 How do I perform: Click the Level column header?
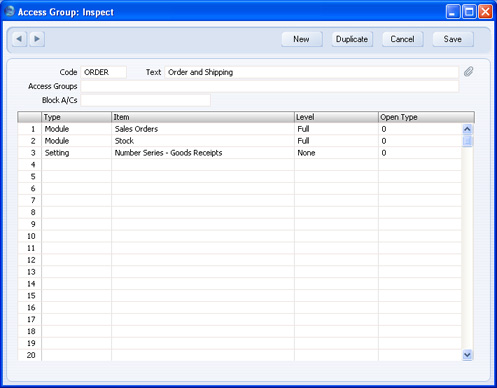coord(336,117)
